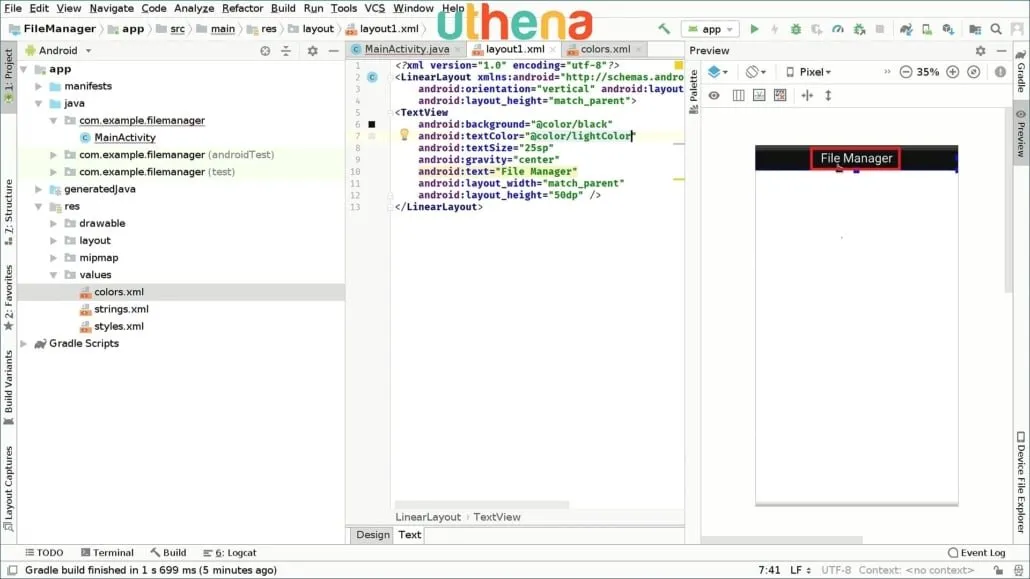1030x579 pixels.
Task: Toggle the Palette side tab
Action: [x=694, y=92]
